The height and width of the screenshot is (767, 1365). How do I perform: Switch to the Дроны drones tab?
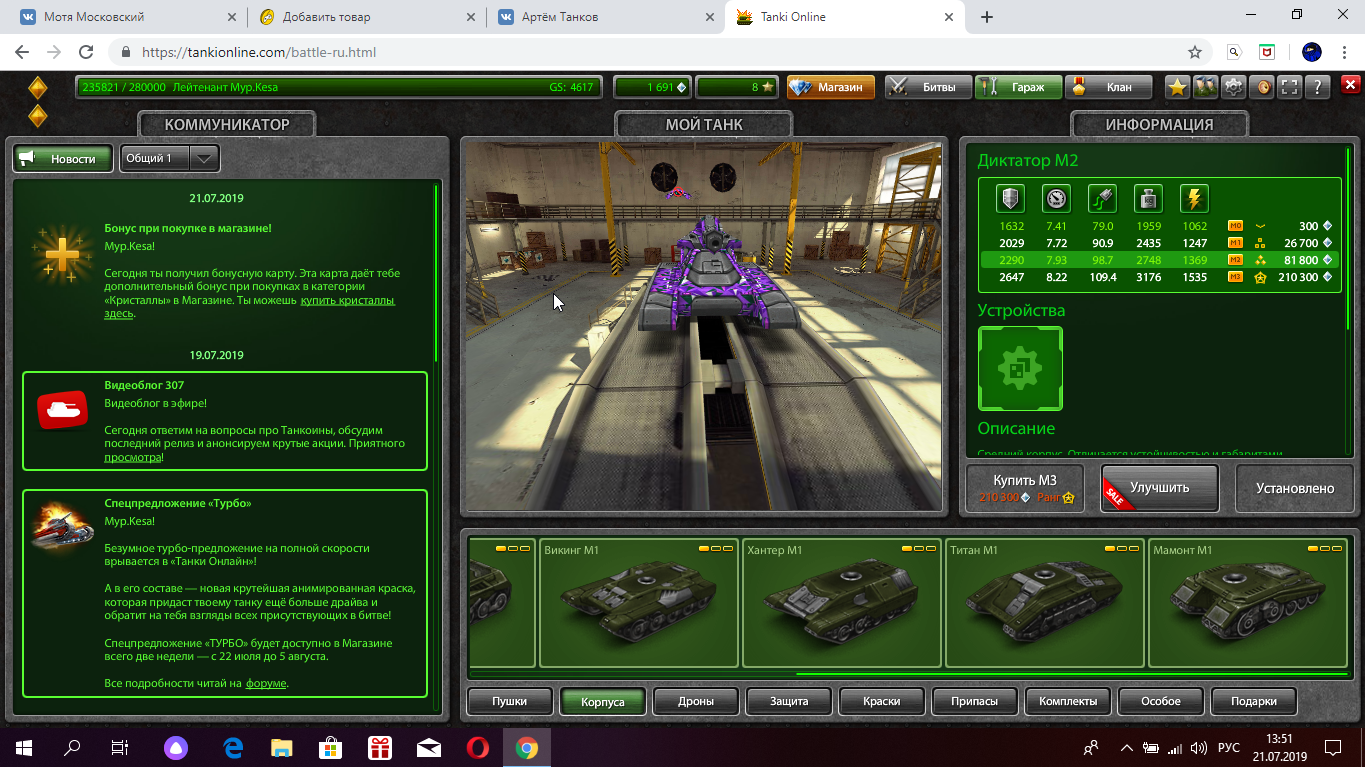coord(695,701)
